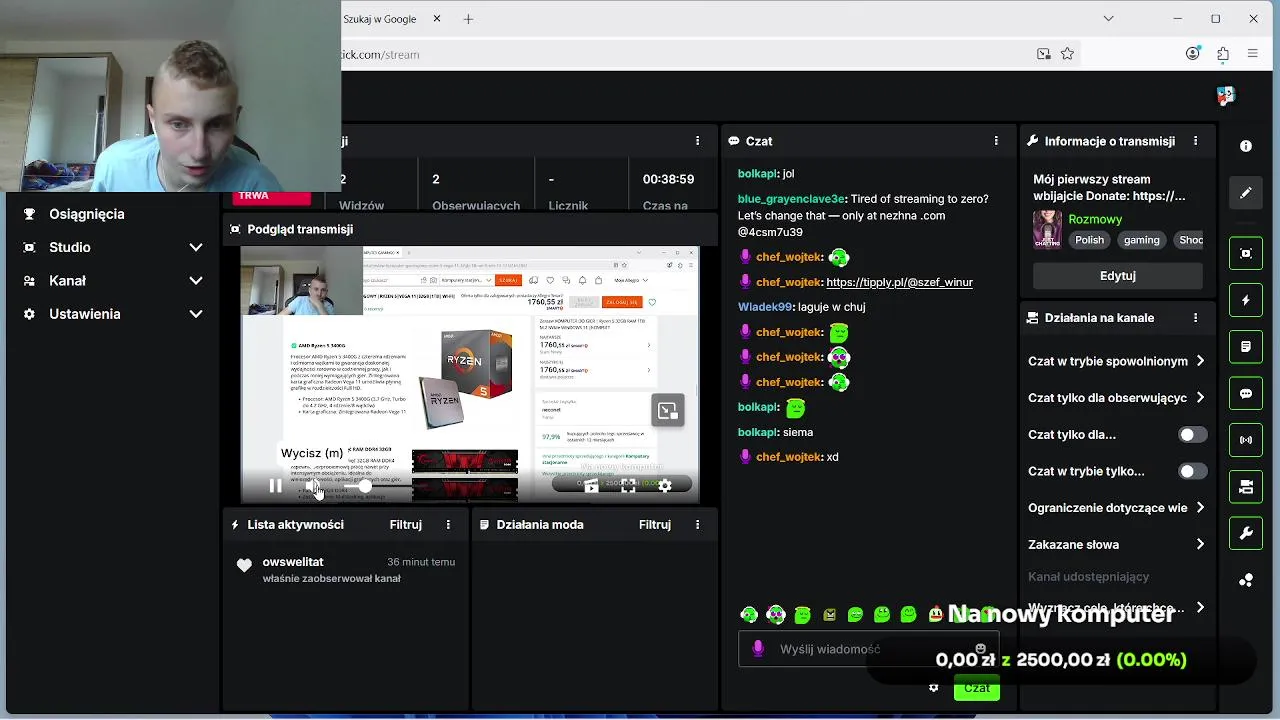This screenshot has width=1280, height=720.
Task: Open chat settings gear beside Czat button
Action: 934,688
